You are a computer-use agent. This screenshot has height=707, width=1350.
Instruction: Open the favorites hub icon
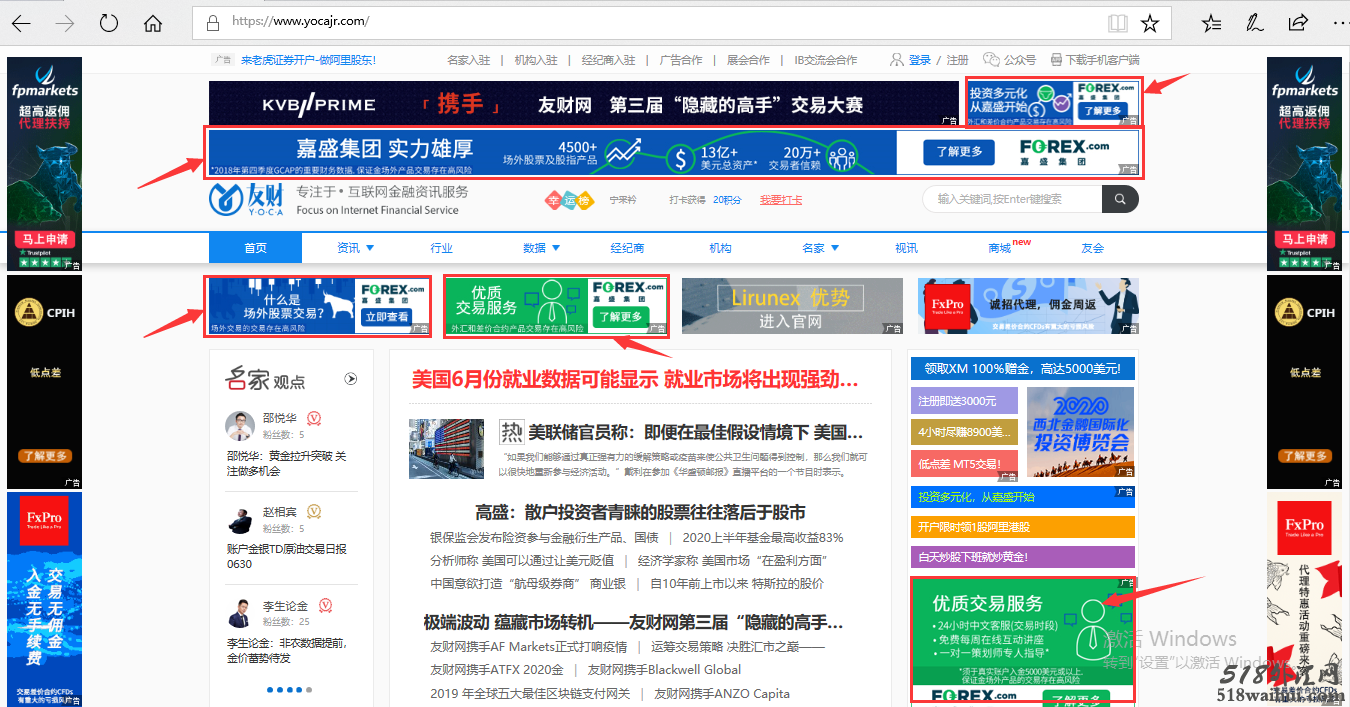(1211, 22)
